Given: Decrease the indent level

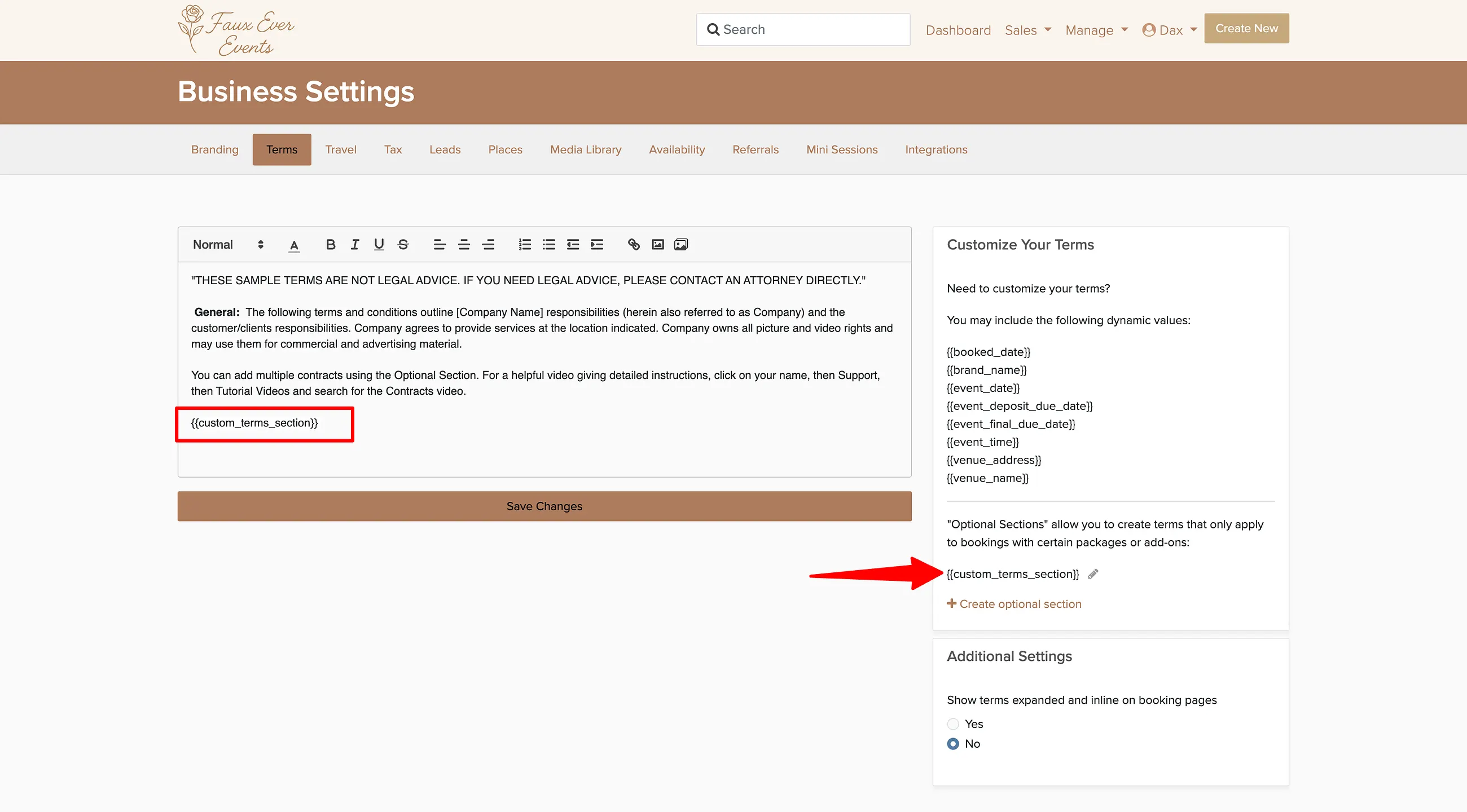Looking at the screenshot, I should pyautogui.click(x=573, y=245).
